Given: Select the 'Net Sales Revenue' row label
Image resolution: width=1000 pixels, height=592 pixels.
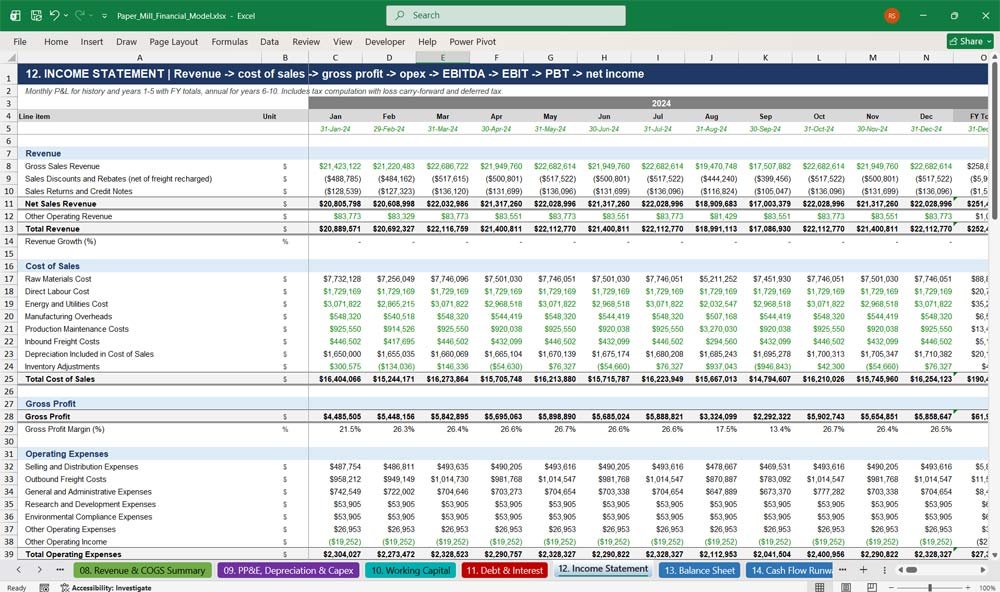Looking at the screenshot, I should point(61,204).
